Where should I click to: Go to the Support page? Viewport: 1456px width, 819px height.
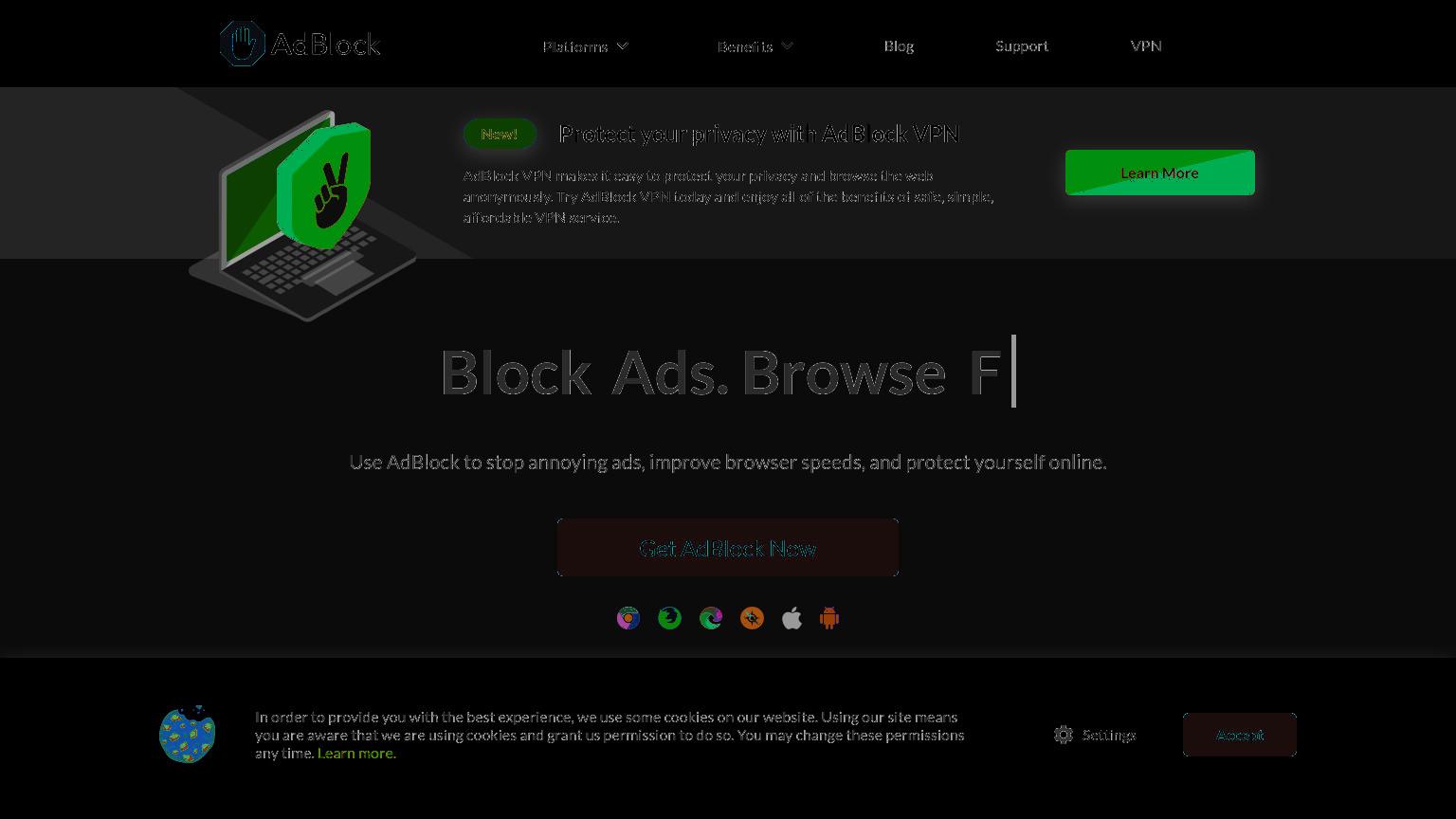point(1022,45)
